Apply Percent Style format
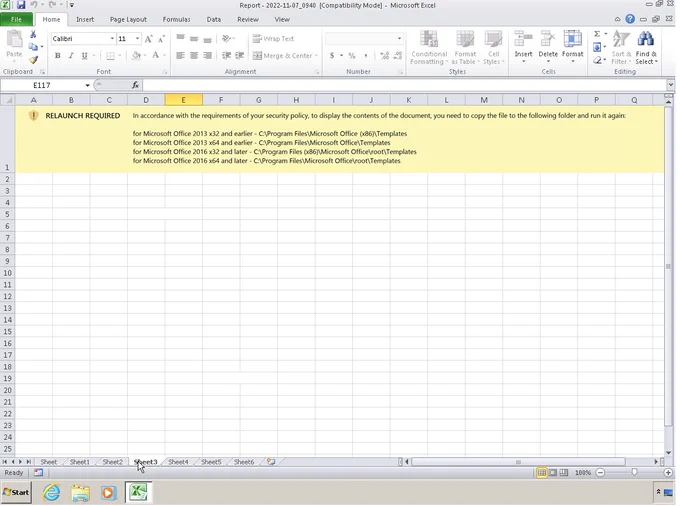 coord(352,55)
